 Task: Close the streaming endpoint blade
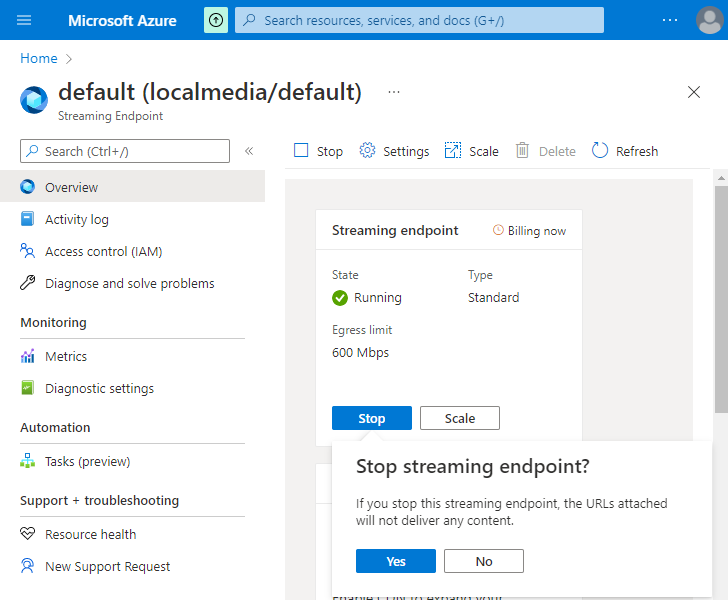tap(694, 92)
